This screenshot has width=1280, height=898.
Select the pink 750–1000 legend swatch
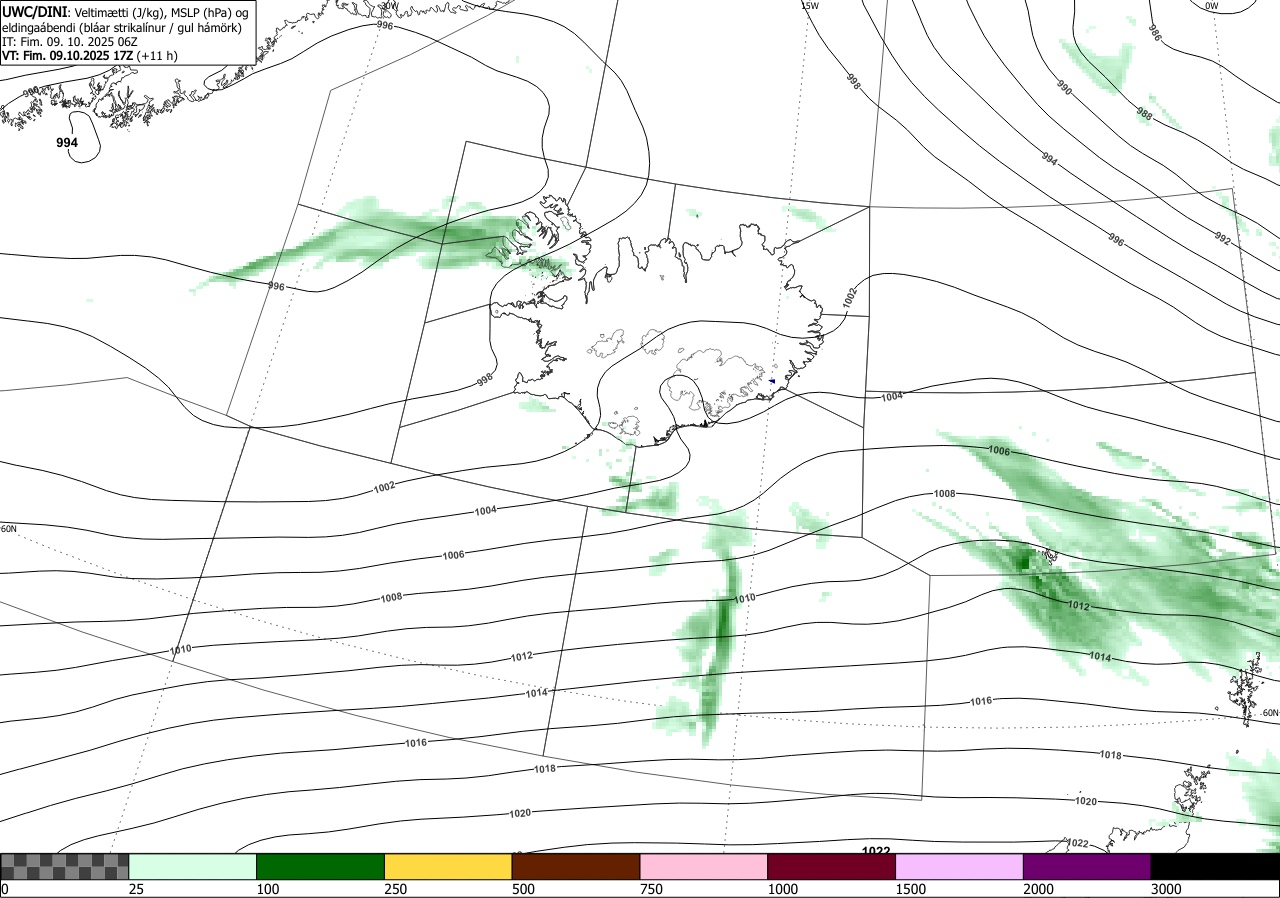pyautogui.click(x=704, y=866)
